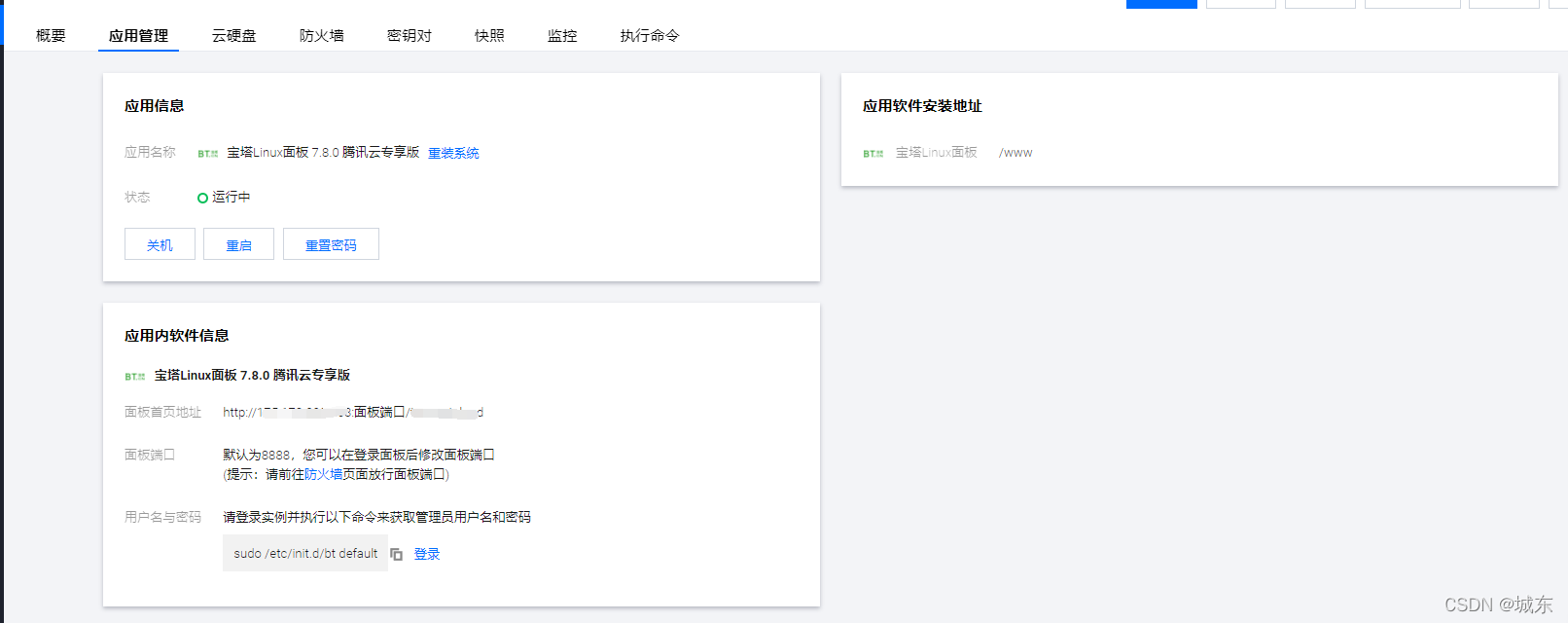Switch to the 云硬盘 tab

[233, 35]
